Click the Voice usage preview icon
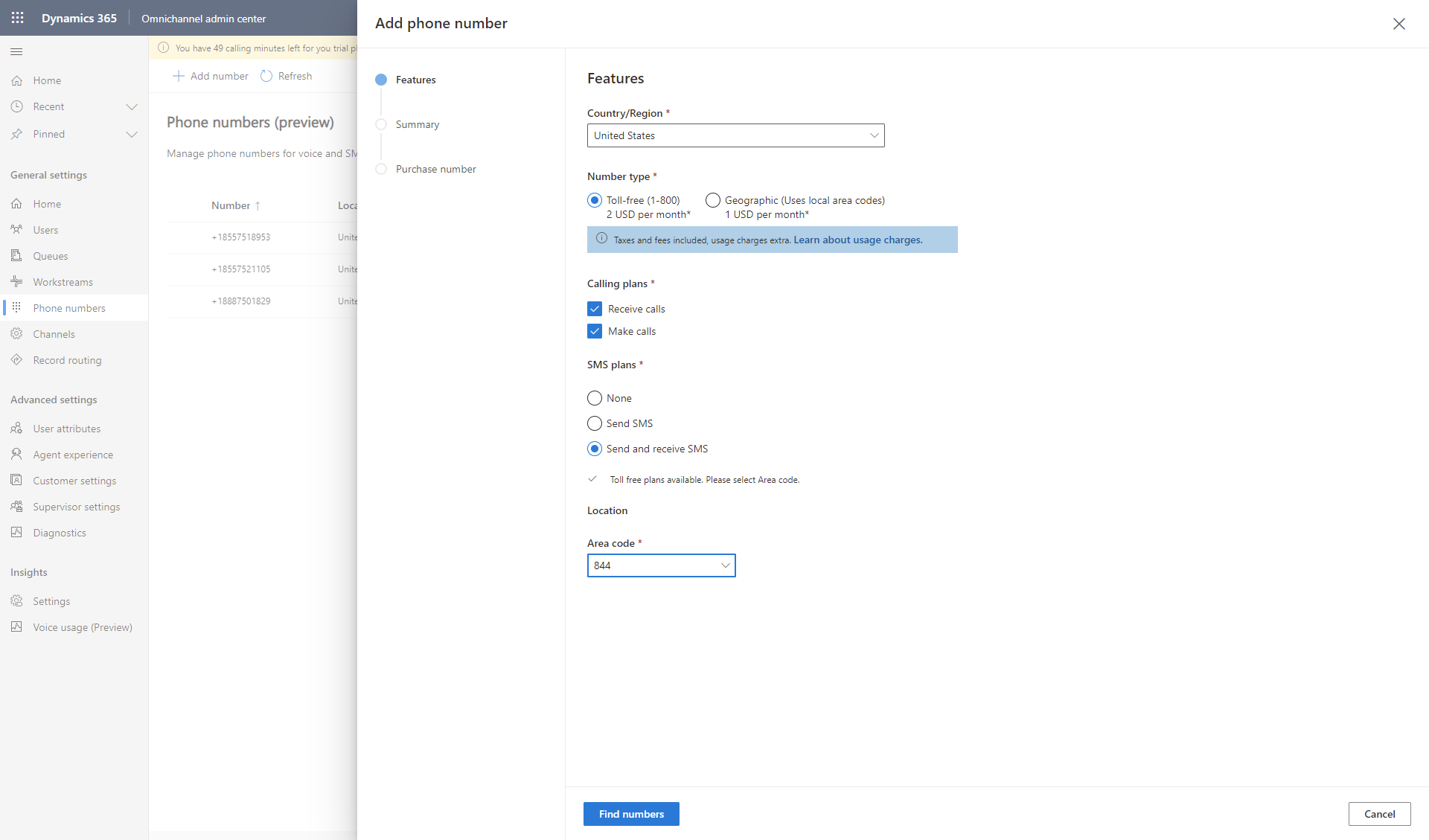Screen dimensions: 1429x840 [17, 627]
